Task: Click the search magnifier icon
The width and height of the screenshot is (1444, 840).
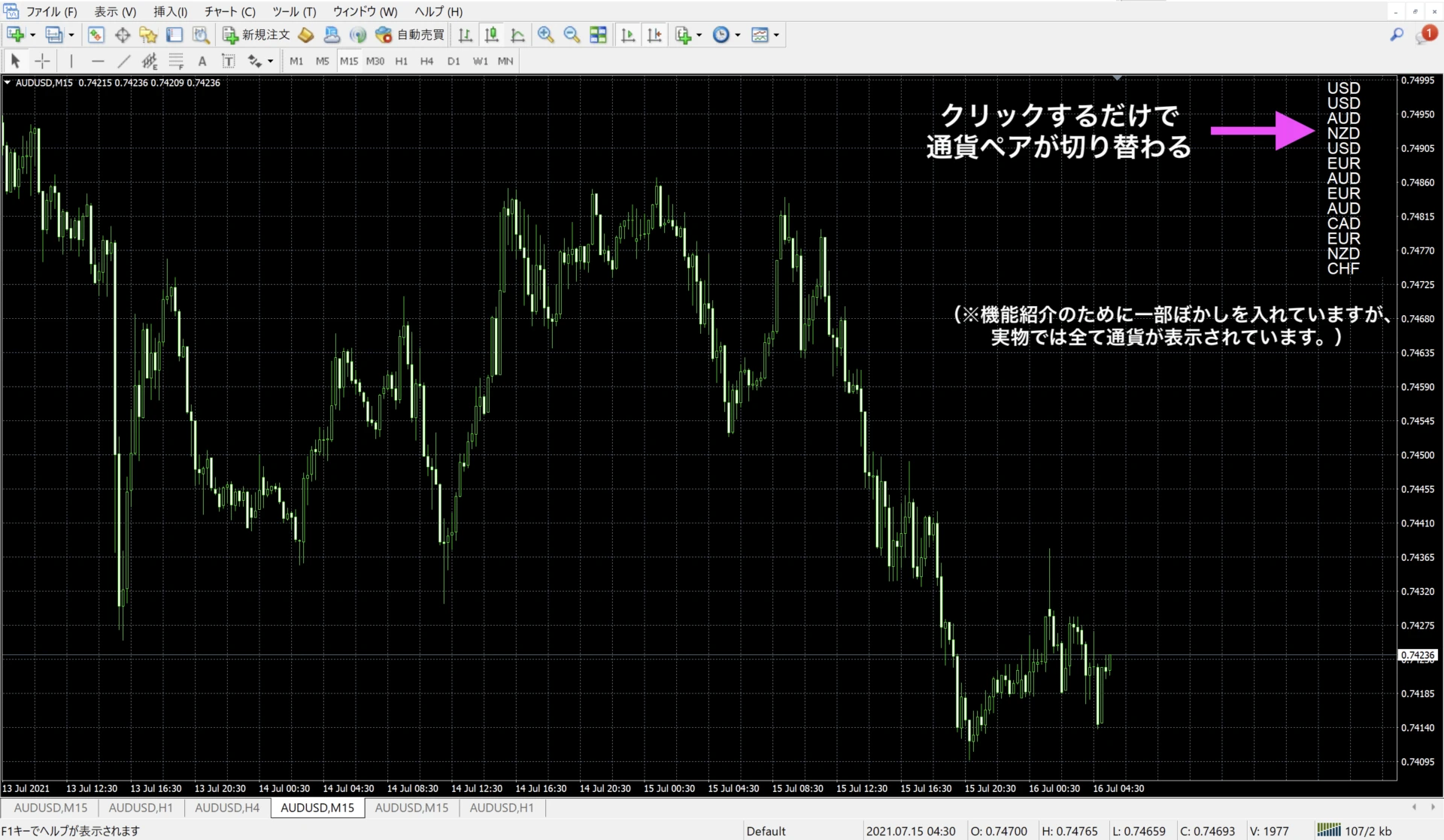Action: pyautogui.click(x=1396, y=35)
